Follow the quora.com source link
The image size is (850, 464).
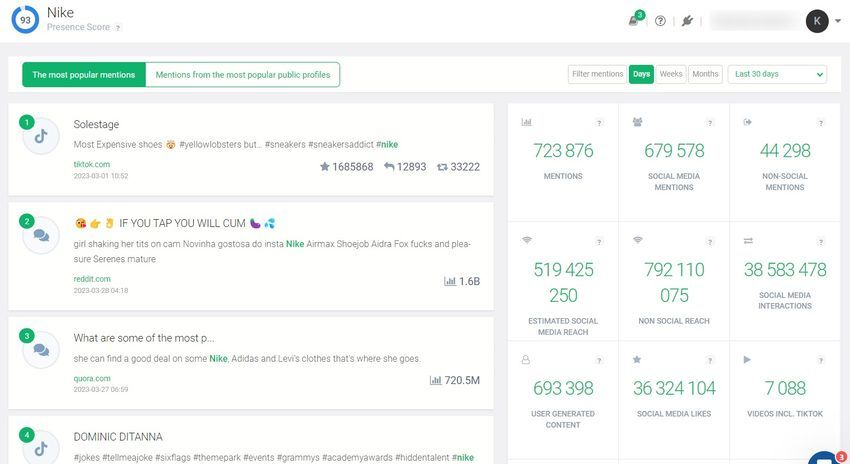(x=92, y=378)
